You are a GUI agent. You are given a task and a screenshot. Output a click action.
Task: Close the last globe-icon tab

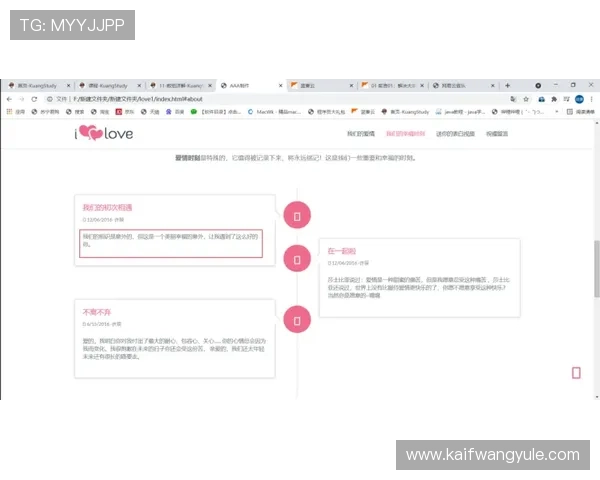pyautogui.click(x=492, y=85)
